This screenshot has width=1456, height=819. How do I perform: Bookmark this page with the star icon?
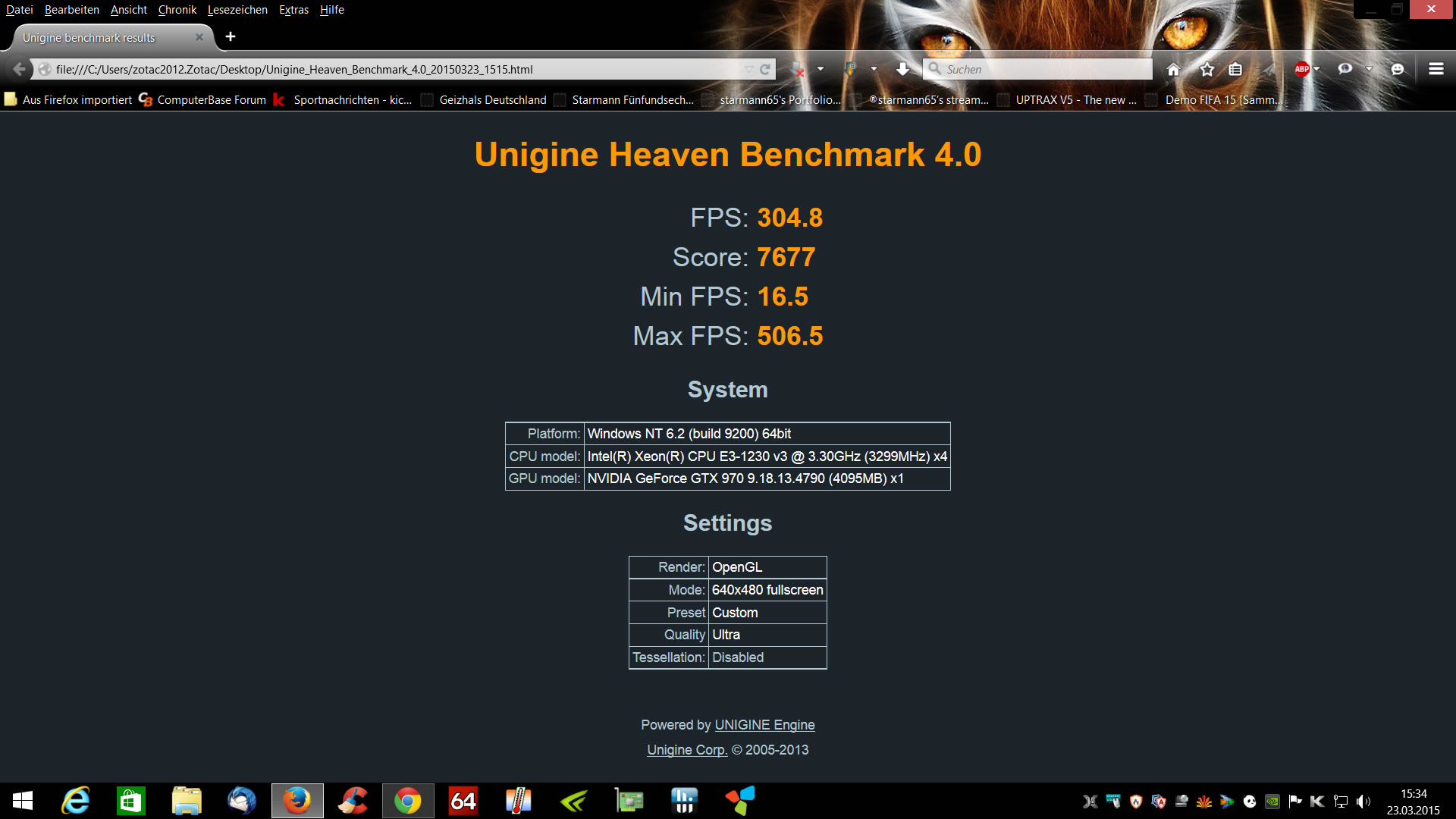(1207, 69)
